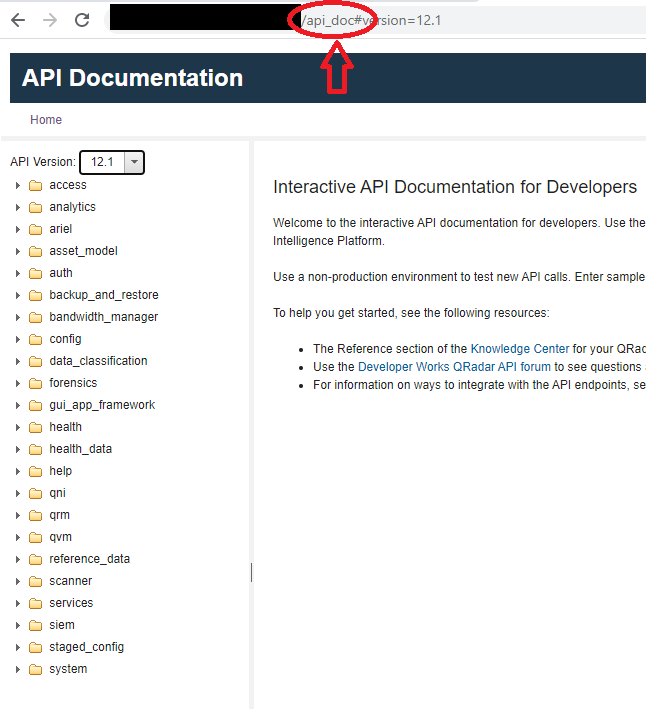The height and width of the screenshot is (709, 646).
Task: Select the analytics tree label
Action: [72, 207]
